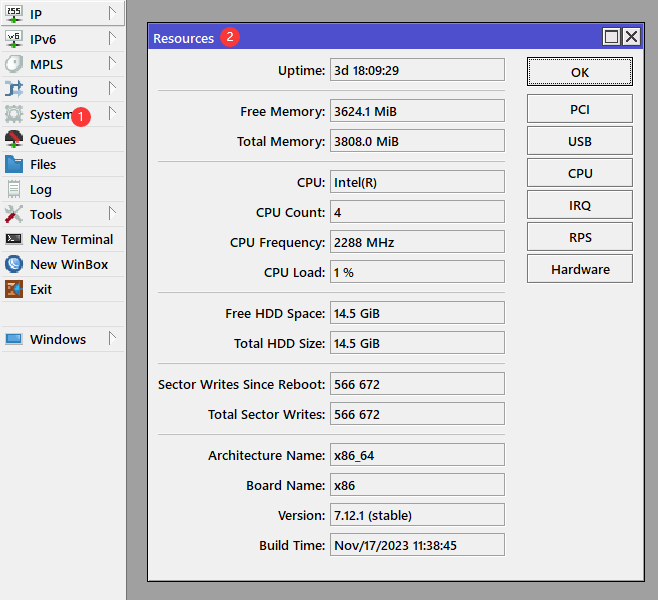This screenshot has height=600, width=658.
Task: Close the Resources window
Action: coord(631,37)
